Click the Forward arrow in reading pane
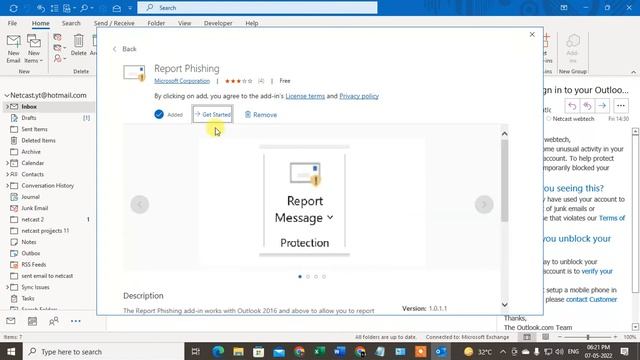Image resolution: width=640 pixels, height=360 pixels. (602, 106)
